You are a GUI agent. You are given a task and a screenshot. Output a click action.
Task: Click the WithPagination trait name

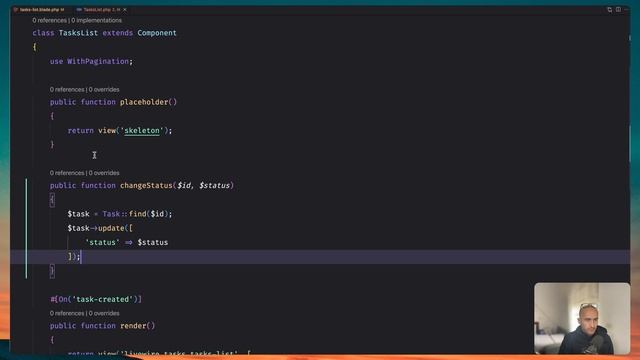coord(98,61)
